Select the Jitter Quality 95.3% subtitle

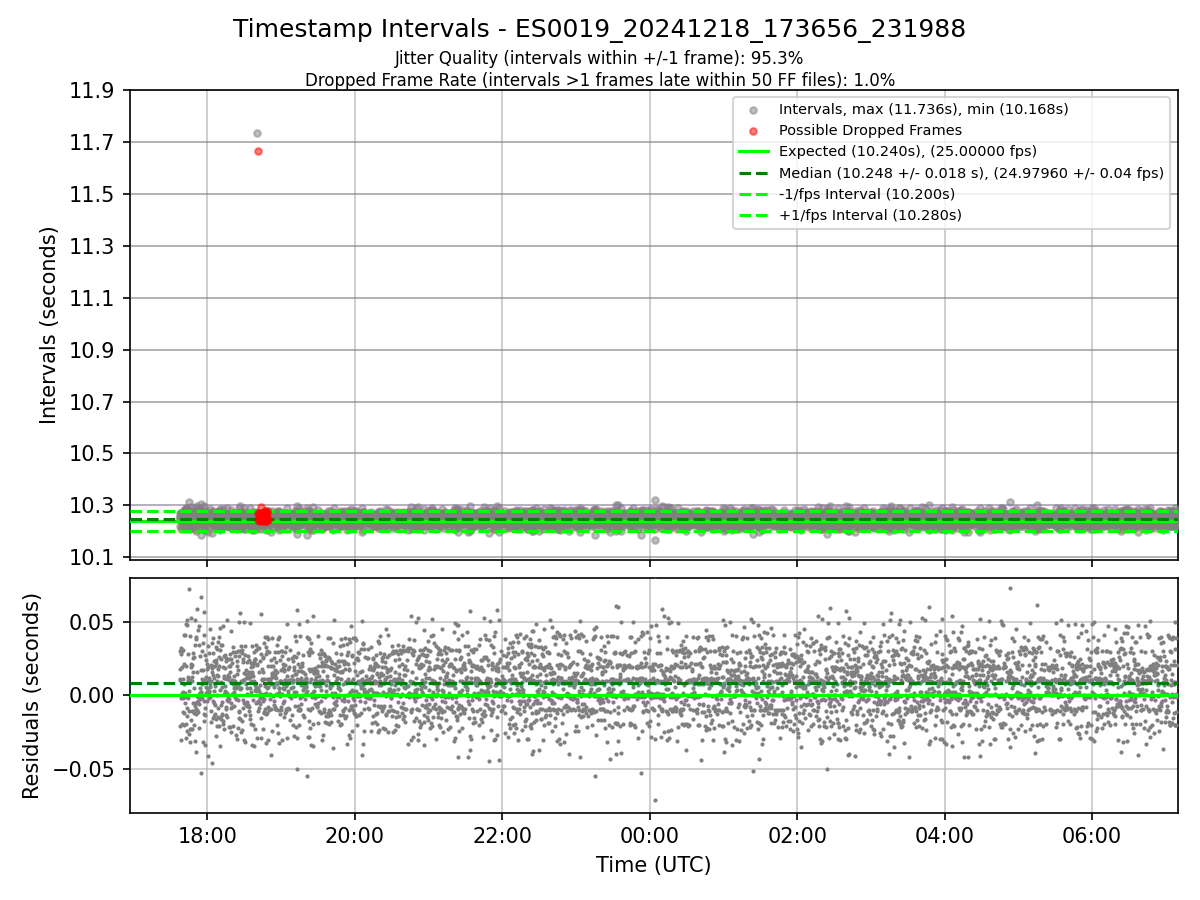599,58
